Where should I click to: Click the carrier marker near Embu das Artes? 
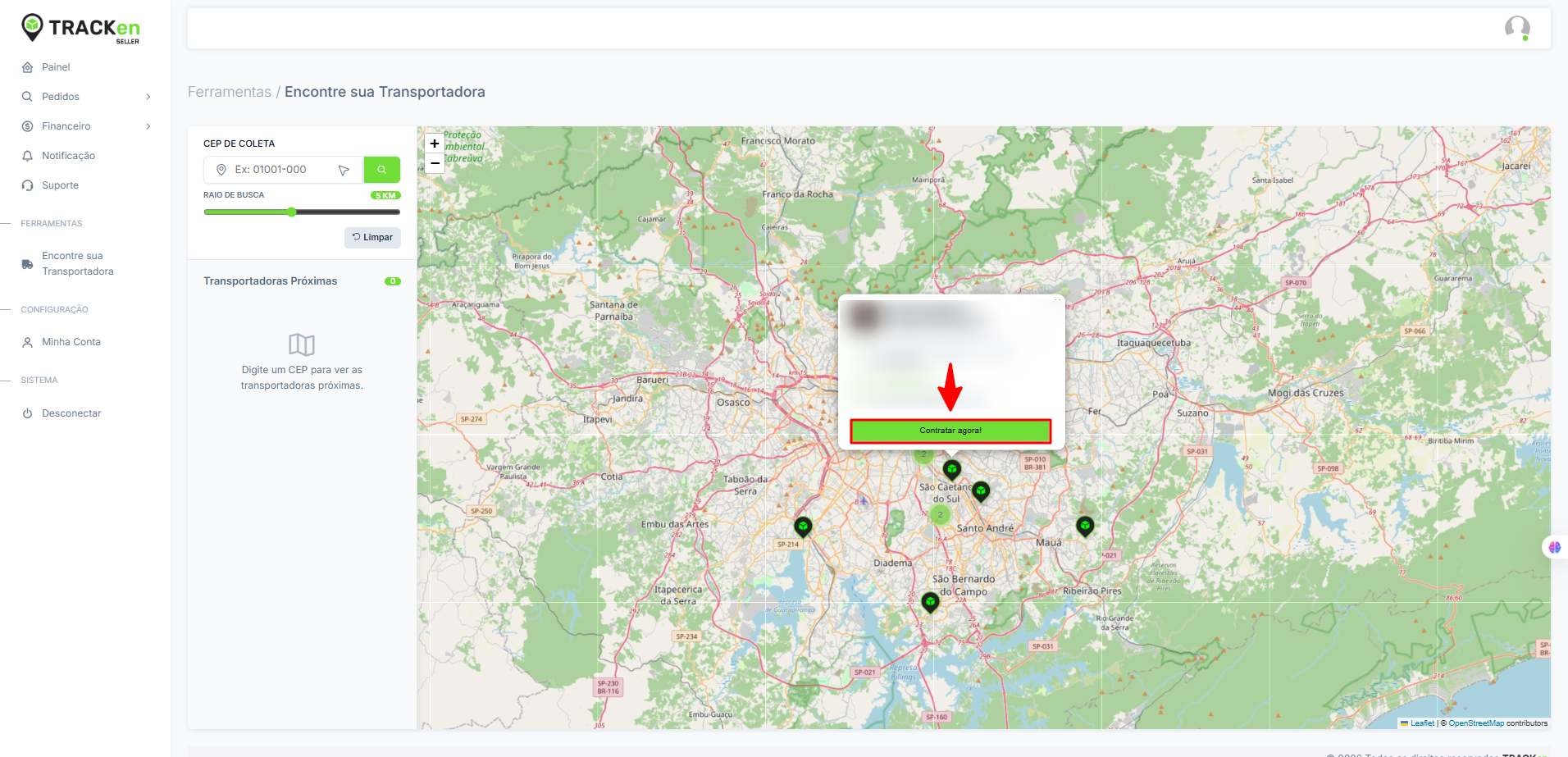tap(803, 526)
